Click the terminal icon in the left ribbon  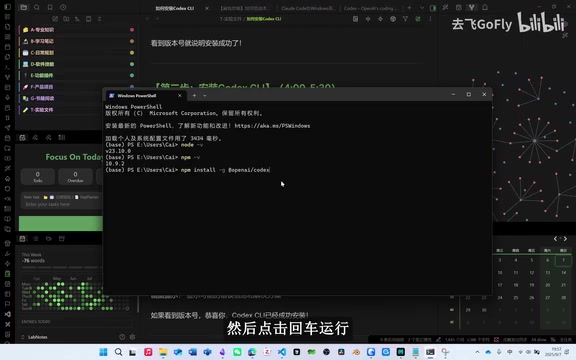coord(7,67)
